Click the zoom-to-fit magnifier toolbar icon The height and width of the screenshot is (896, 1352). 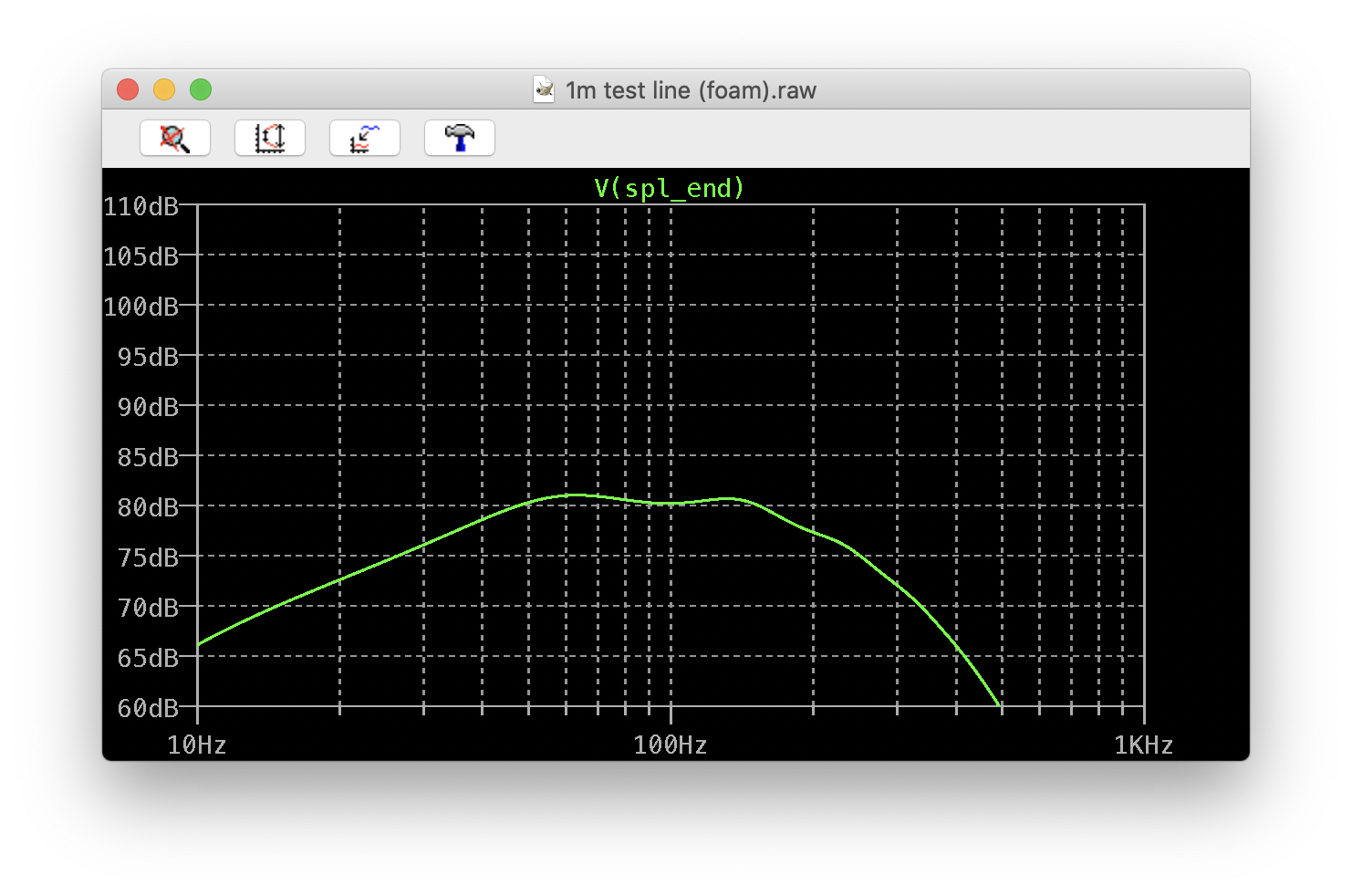pos(175,138)
